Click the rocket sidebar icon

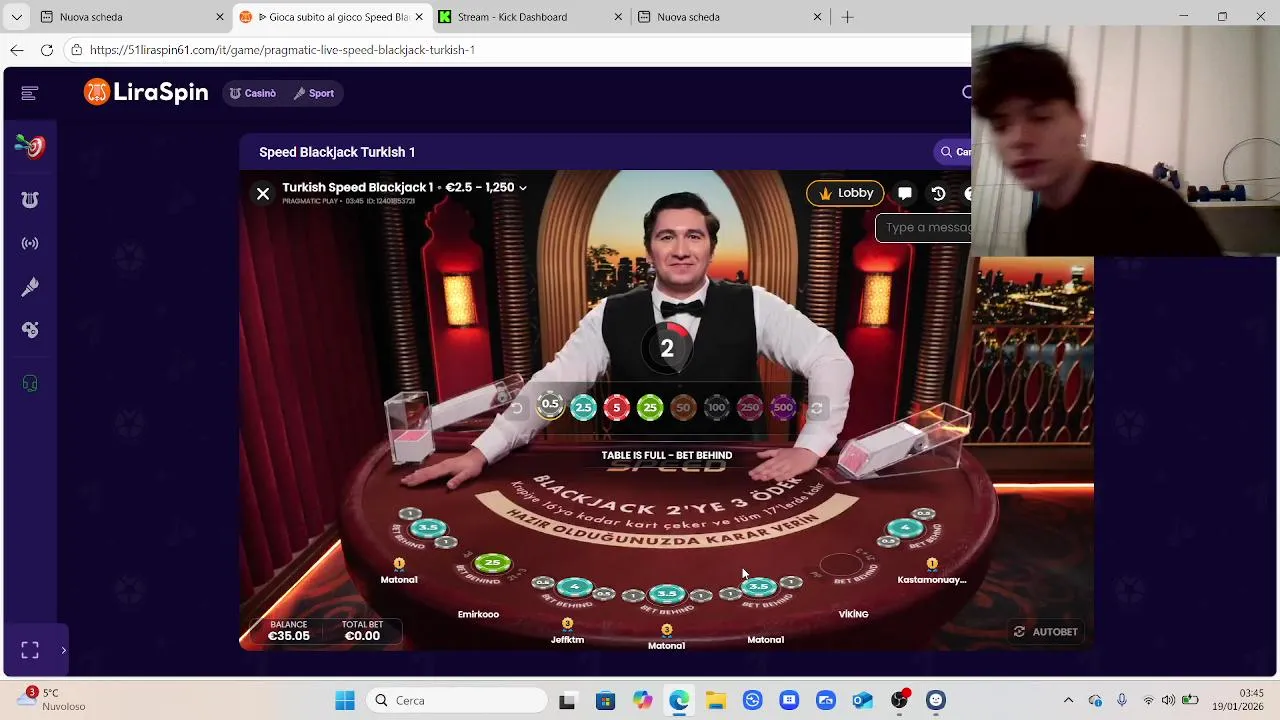[30, 287]
